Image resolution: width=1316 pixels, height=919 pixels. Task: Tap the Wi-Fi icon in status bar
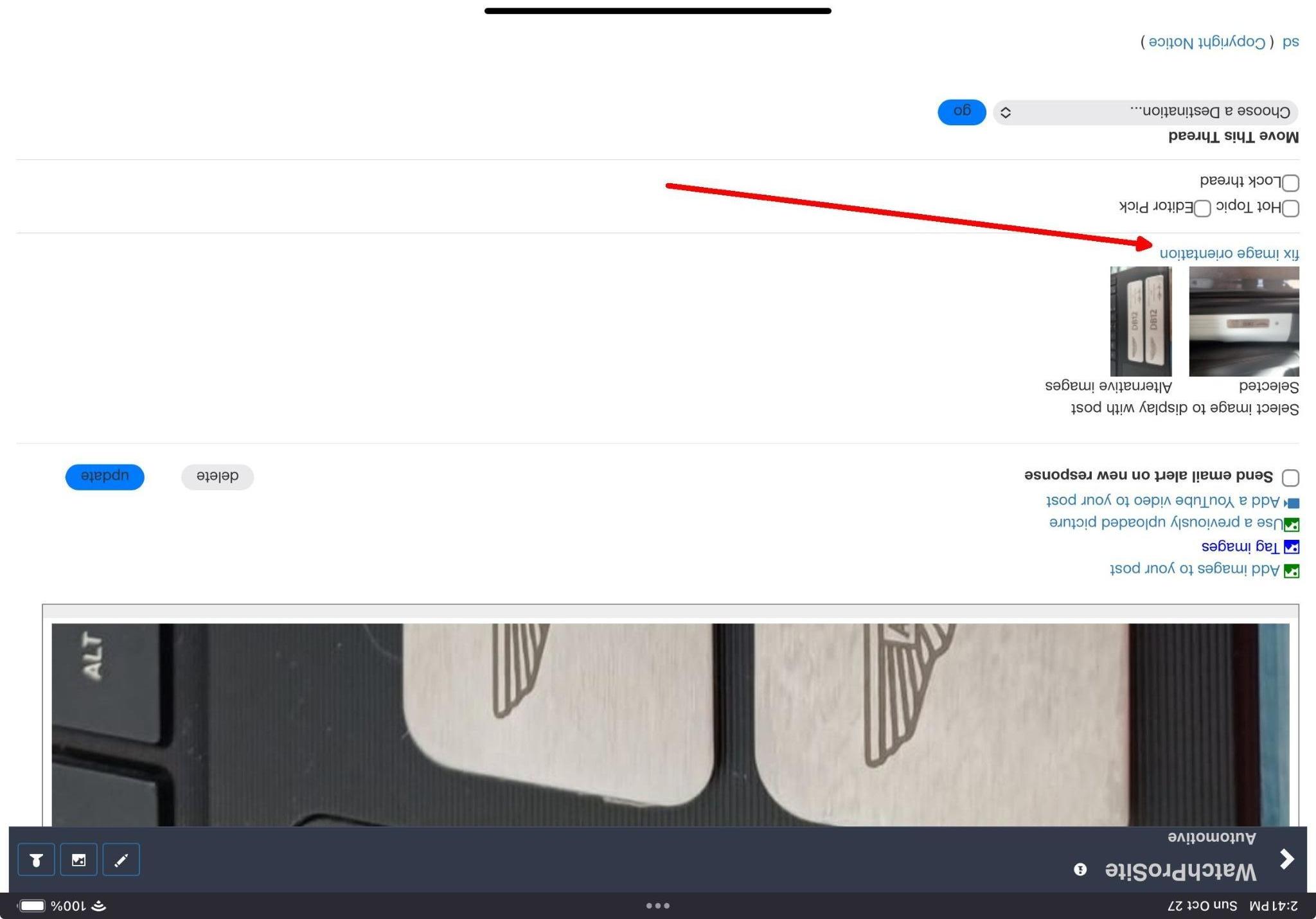[98, 906]
